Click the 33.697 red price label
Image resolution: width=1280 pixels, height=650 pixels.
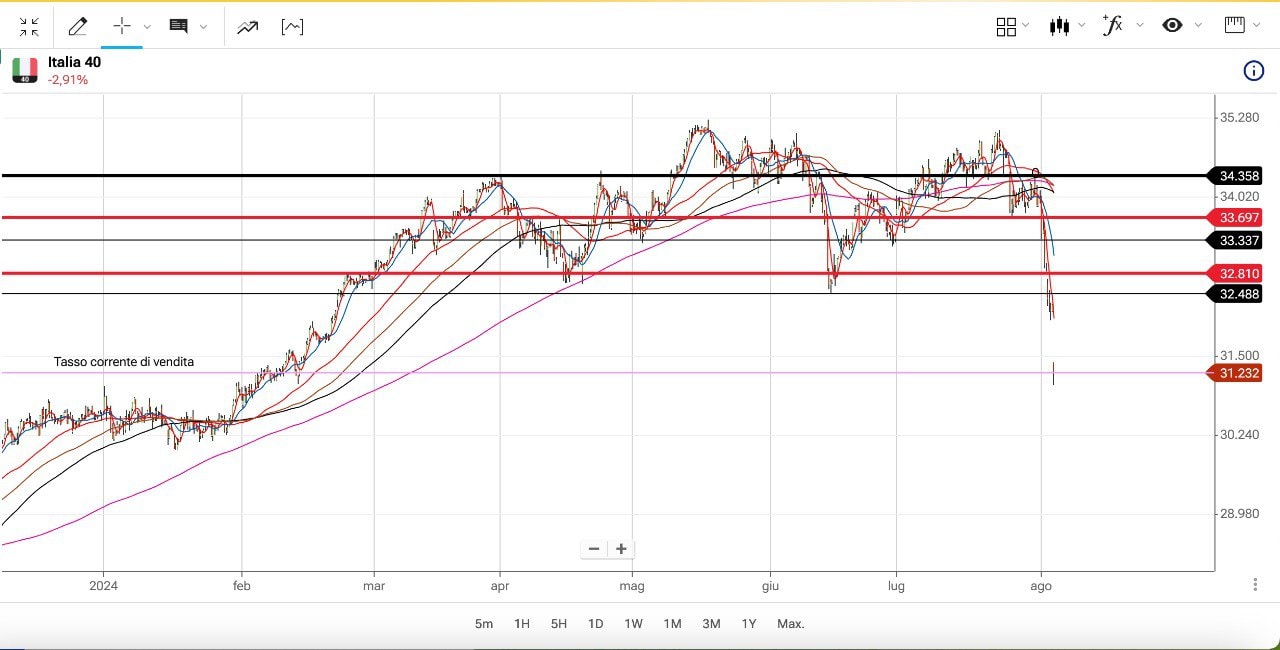pyautogui.click(x=1236, y=218)
